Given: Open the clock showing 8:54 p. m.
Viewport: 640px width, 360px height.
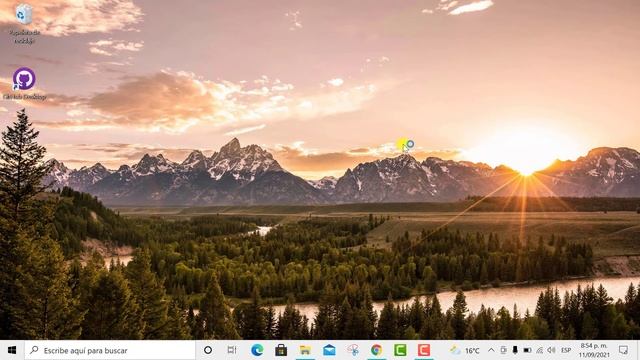Looking at the screenshot, I should pos(594,350).
